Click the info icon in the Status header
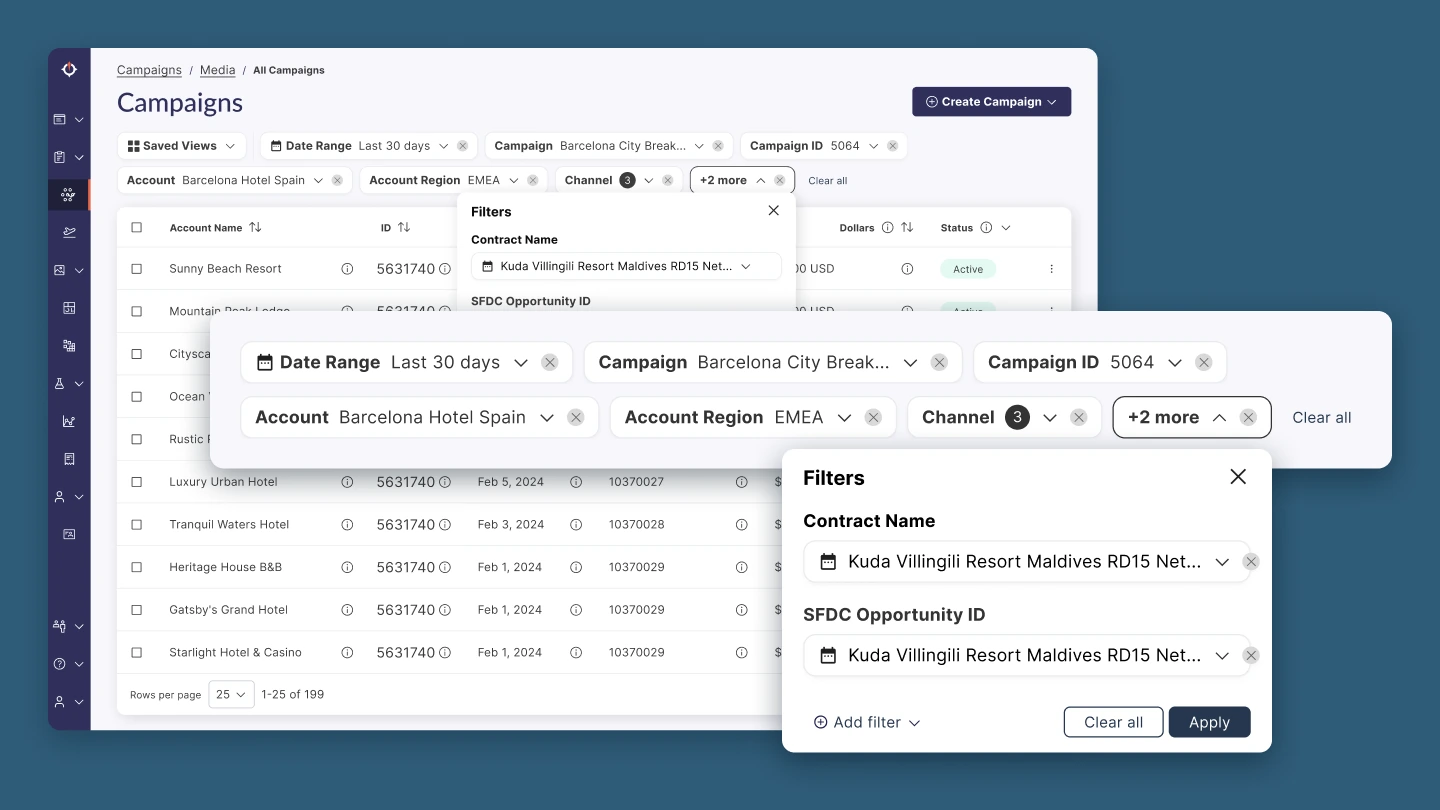The height and width of the screenshot is (810, 1440). 986,228
